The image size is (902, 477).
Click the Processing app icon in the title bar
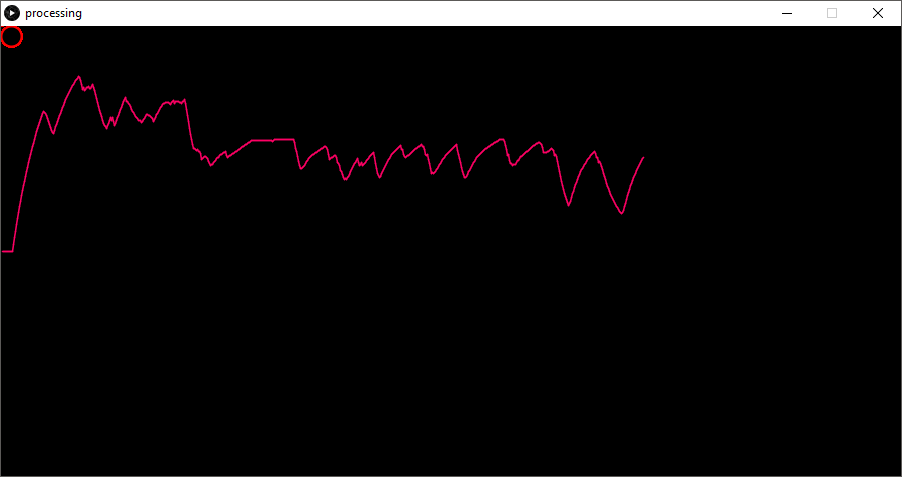coord(12,13)
